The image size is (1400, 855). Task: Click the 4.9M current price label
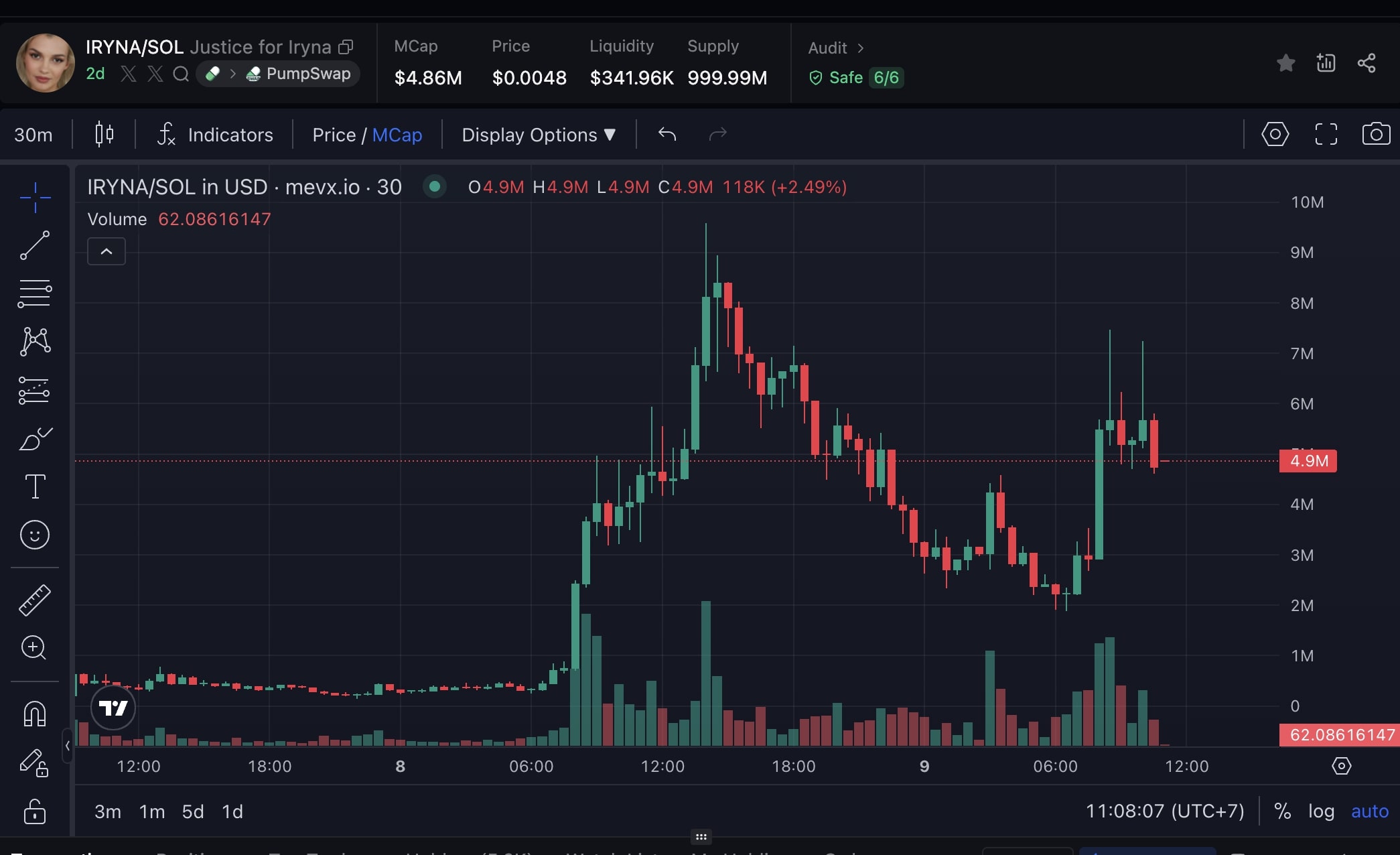pos(1308,461)
